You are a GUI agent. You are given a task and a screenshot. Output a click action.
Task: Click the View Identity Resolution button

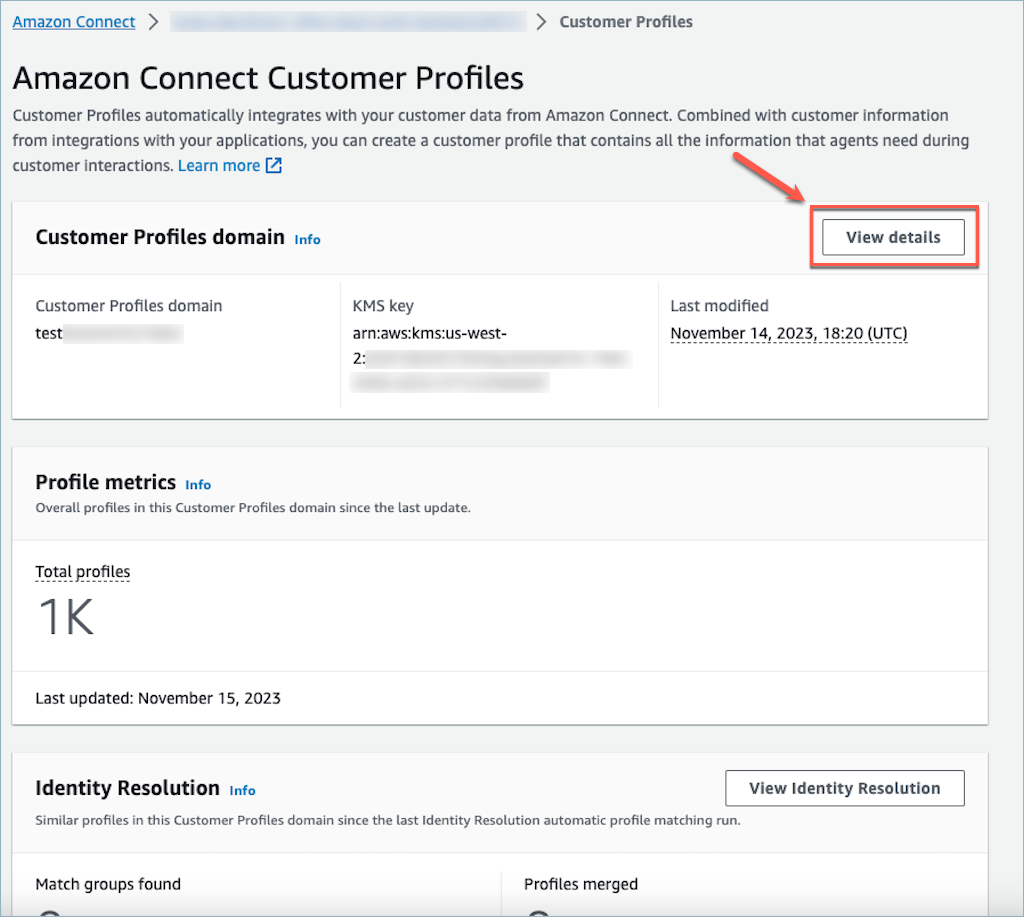pos(844,788)
